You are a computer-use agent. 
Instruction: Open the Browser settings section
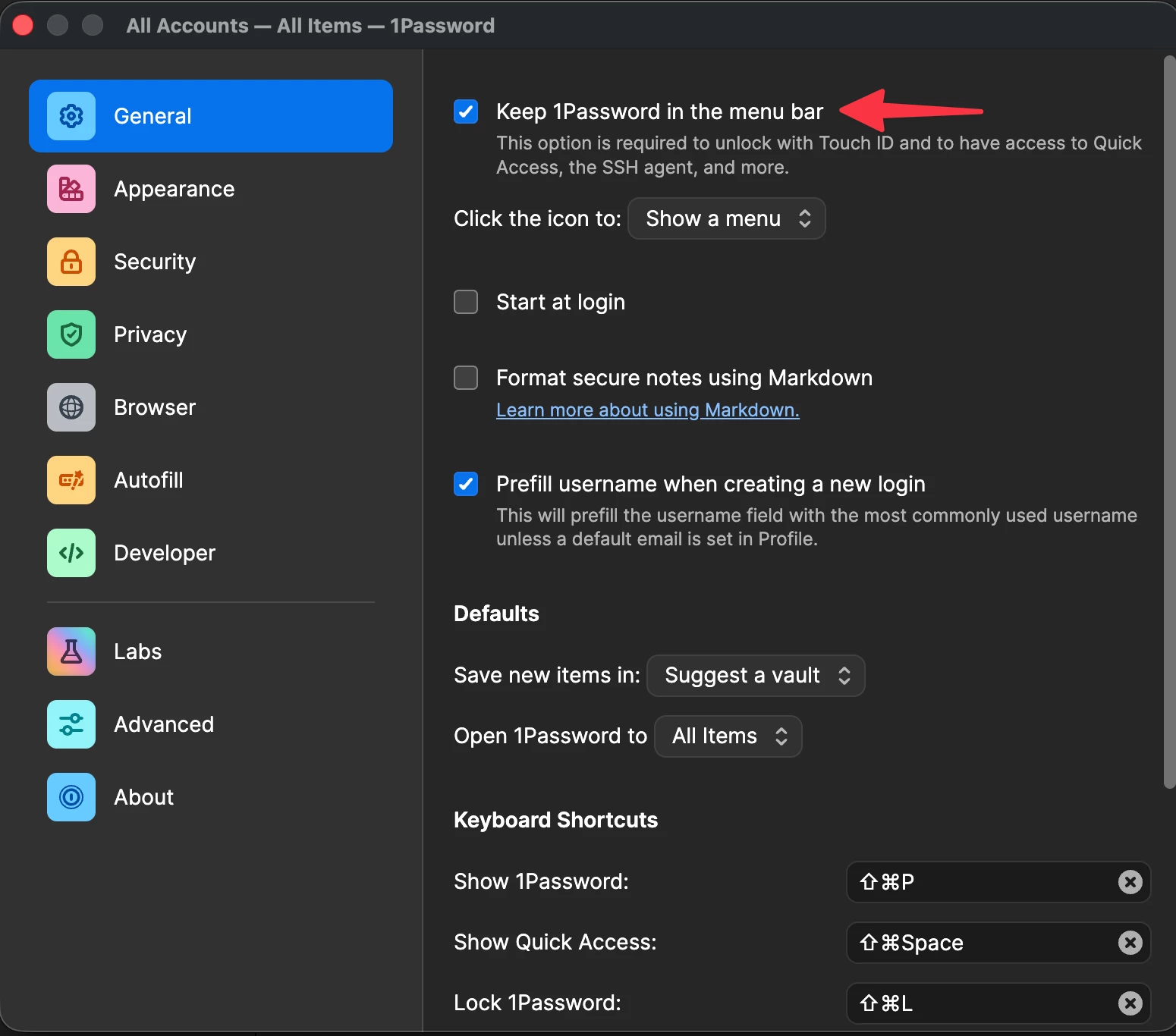point(211,407)
